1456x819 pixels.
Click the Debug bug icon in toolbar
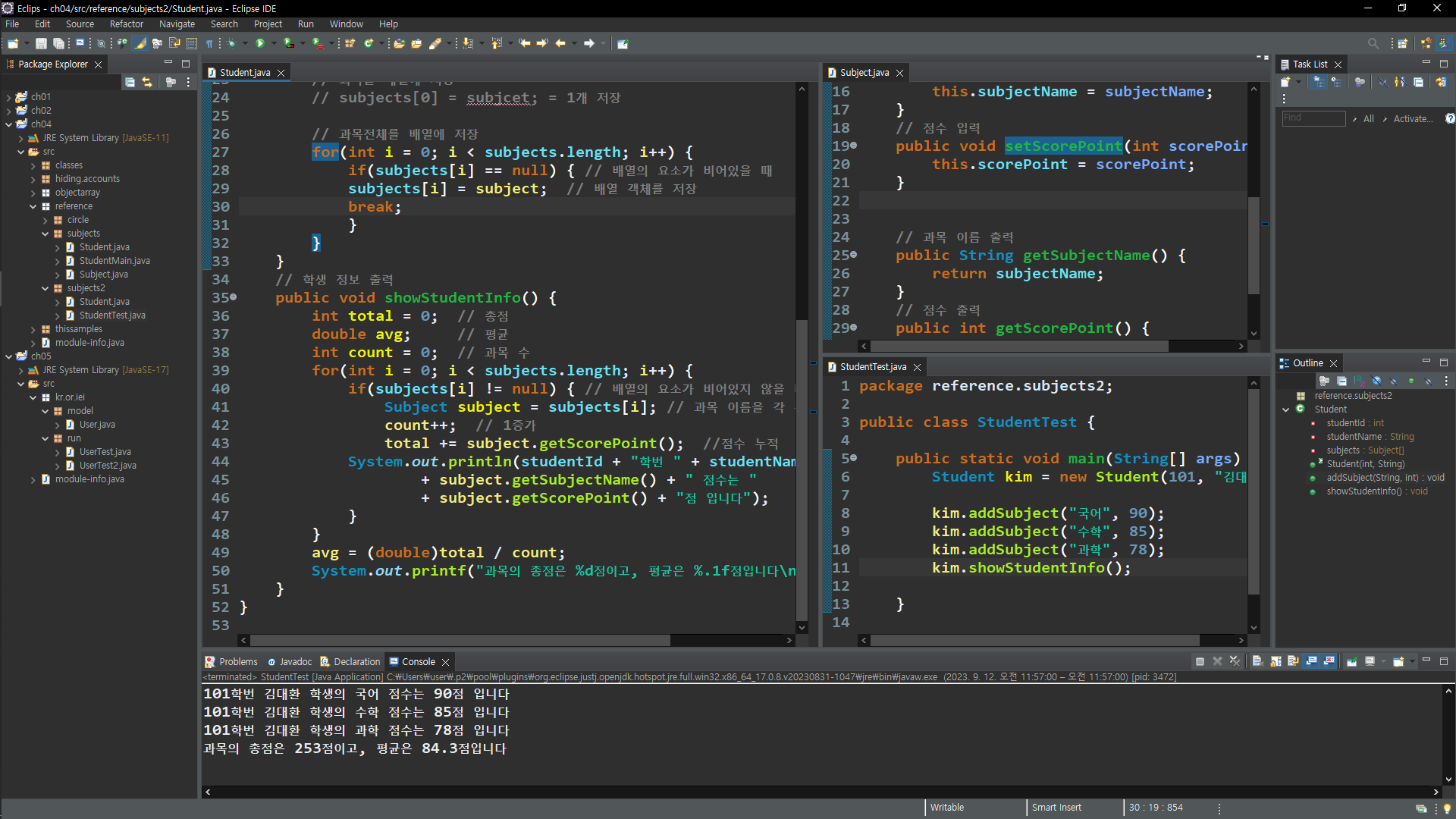coord(232,43)
